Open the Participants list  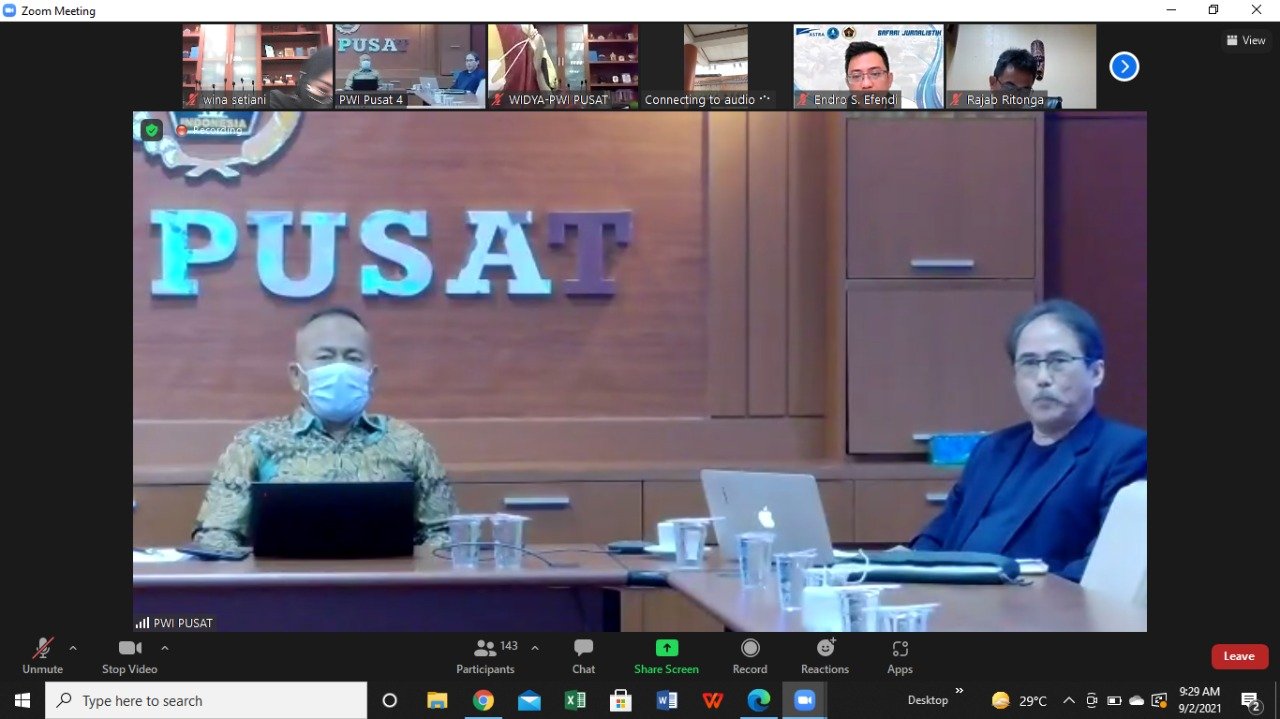coord(486,656)
